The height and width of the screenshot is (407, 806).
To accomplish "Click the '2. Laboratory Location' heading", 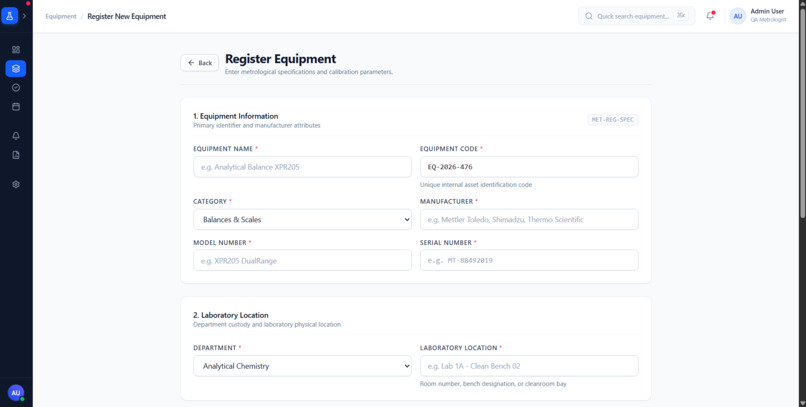I will click(231, 315).
